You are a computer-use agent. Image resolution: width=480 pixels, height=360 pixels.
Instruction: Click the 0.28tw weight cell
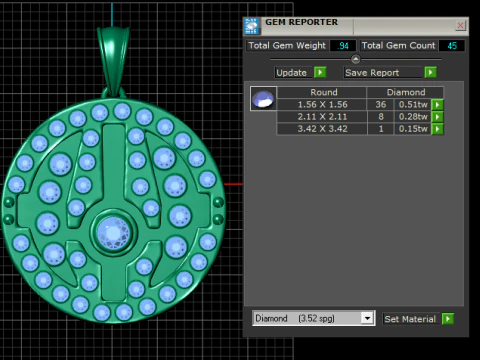413,117
